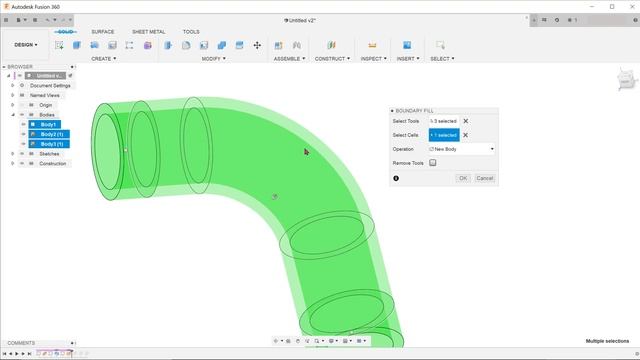Open the data panel grid icon
This screenshot has height=360, width=640.
click(x=6, y=20)
